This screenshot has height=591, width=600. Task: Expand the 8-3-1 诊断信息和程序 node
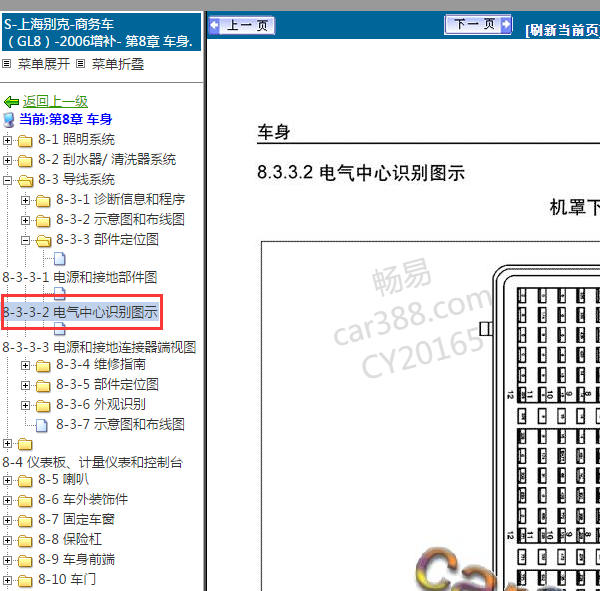click(x=25, y=200)
